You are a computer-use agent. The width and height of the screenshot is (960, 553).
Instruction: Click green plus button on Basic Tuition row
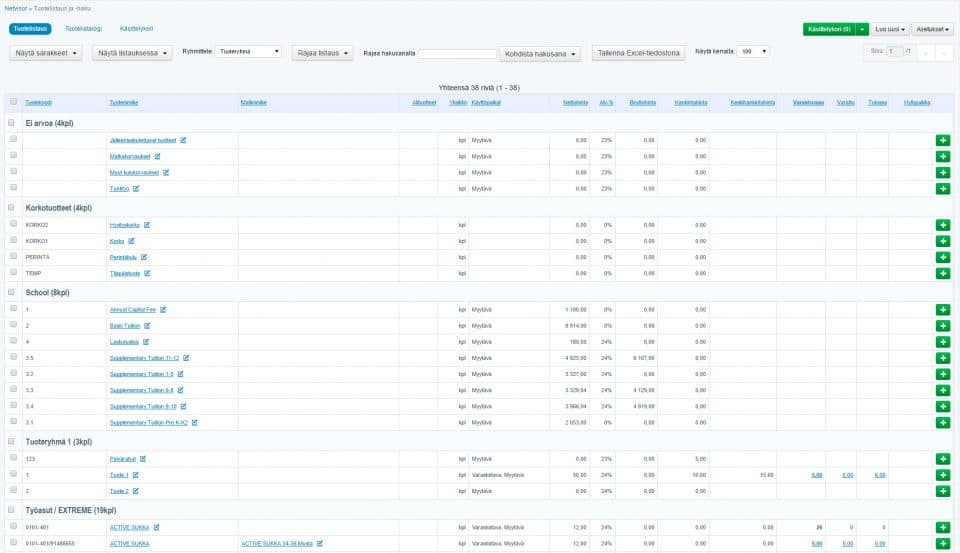point(943,326)
